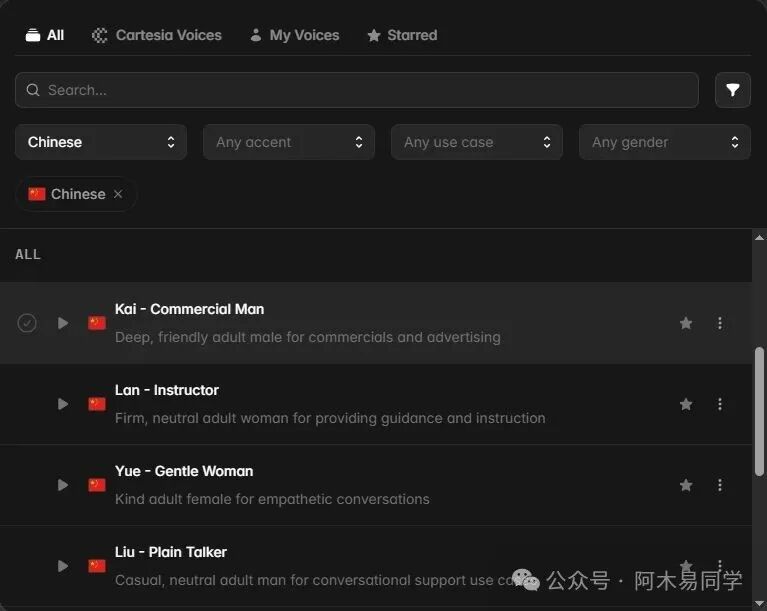Viewport: 767px width, 611px height.
Task: Select the Lan - Instructor voice title
Action: click(x=167, y=390)
